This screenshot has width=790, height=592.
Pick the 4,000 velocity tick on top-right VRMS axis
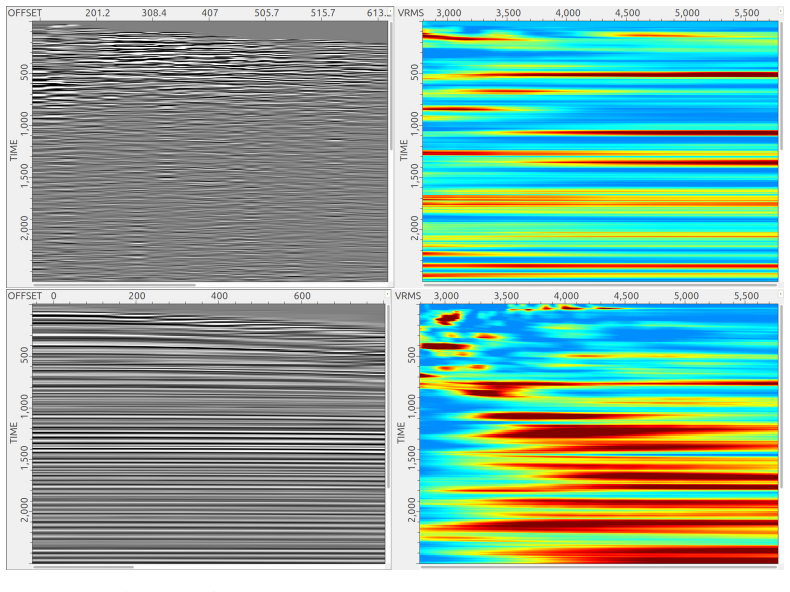click(x=567, y=13)
